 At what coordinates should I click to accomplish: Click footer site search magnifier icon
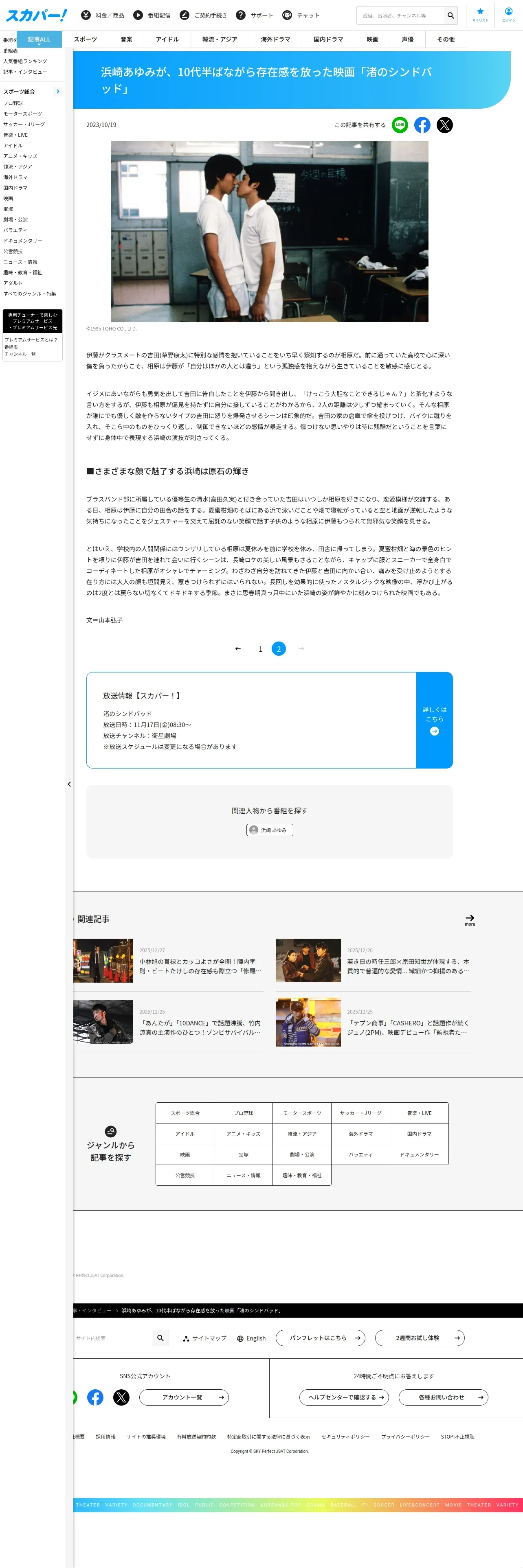(x=161, y=1338)
